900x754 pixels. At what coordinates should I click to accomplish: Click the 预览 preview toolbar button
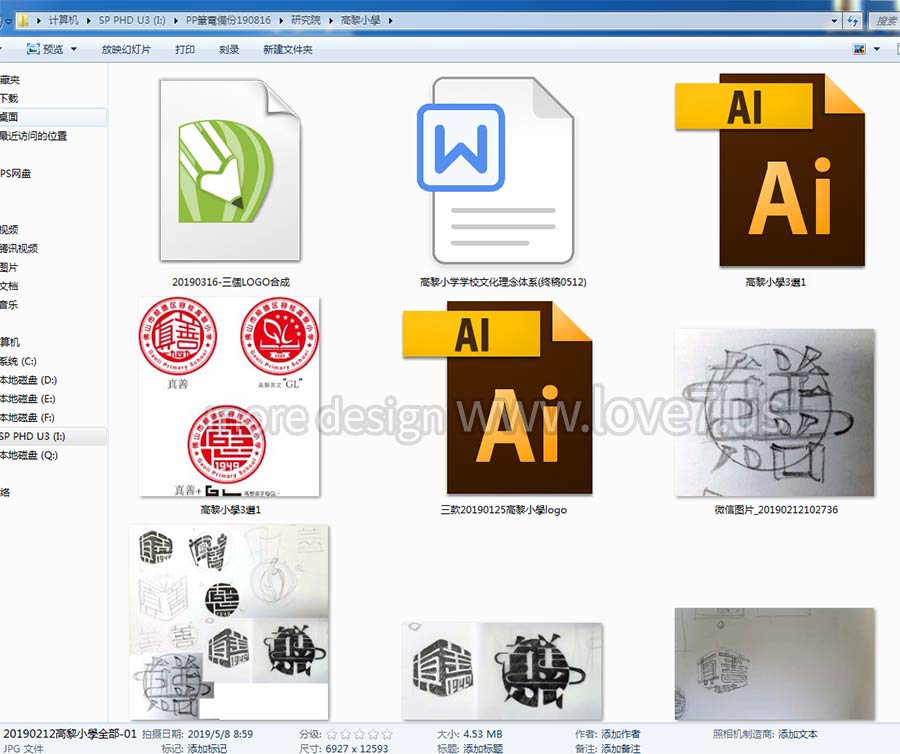(x=45, y=49)
